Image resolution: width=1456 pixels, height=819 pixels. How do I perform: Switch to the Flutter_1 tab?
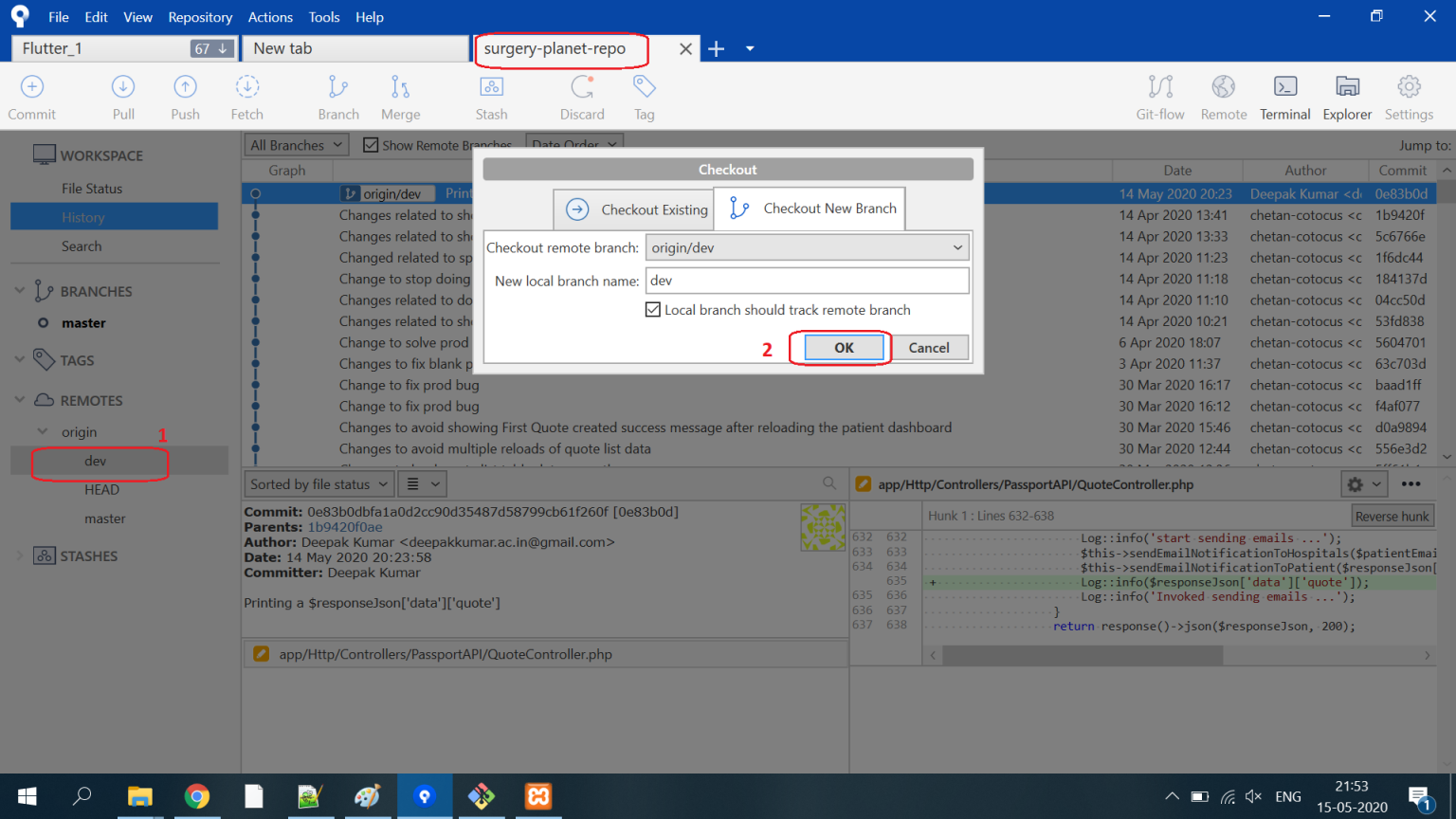[x=123, y=48]
